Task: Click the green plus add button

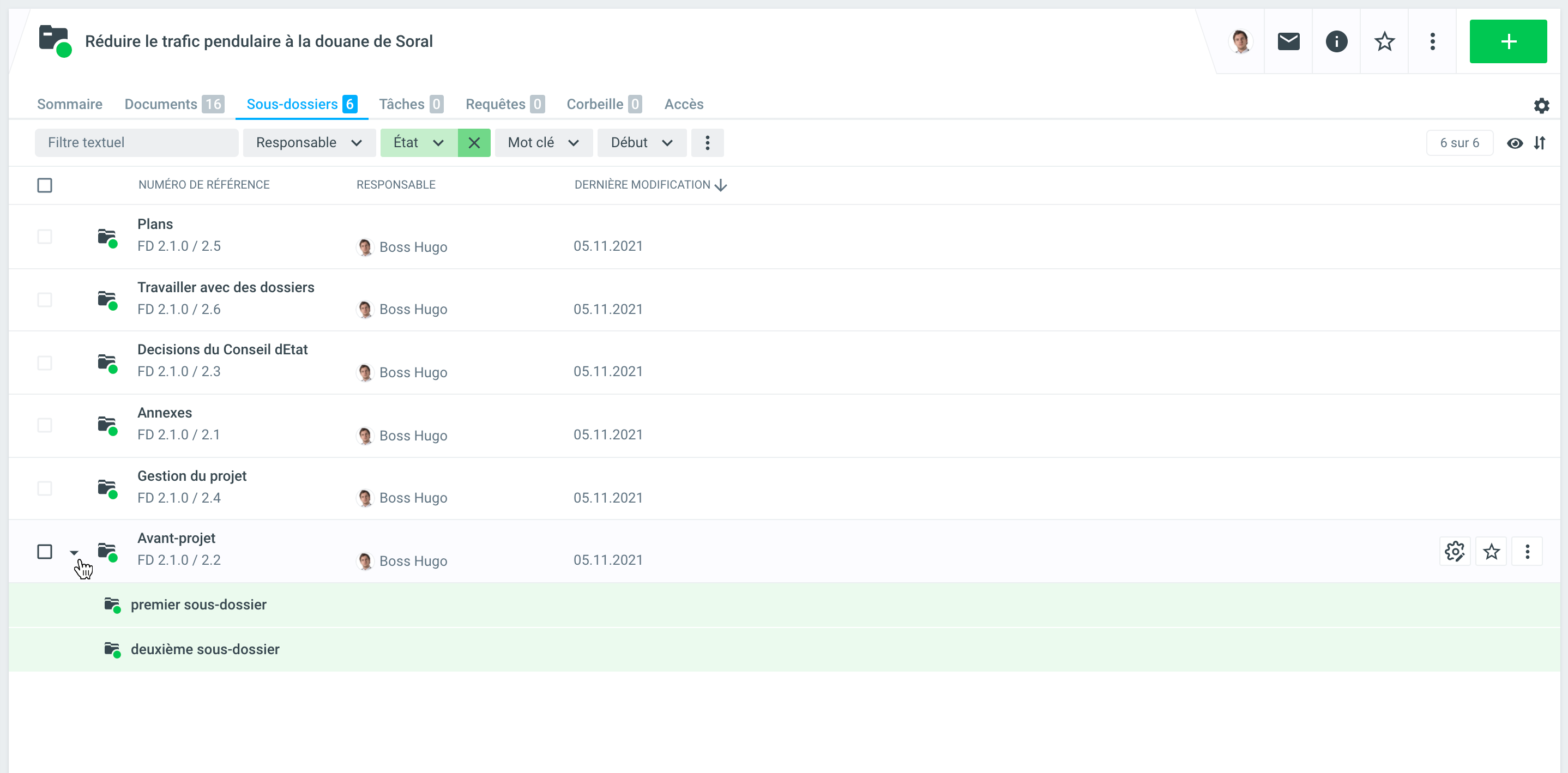Action: coord(1507,41)
